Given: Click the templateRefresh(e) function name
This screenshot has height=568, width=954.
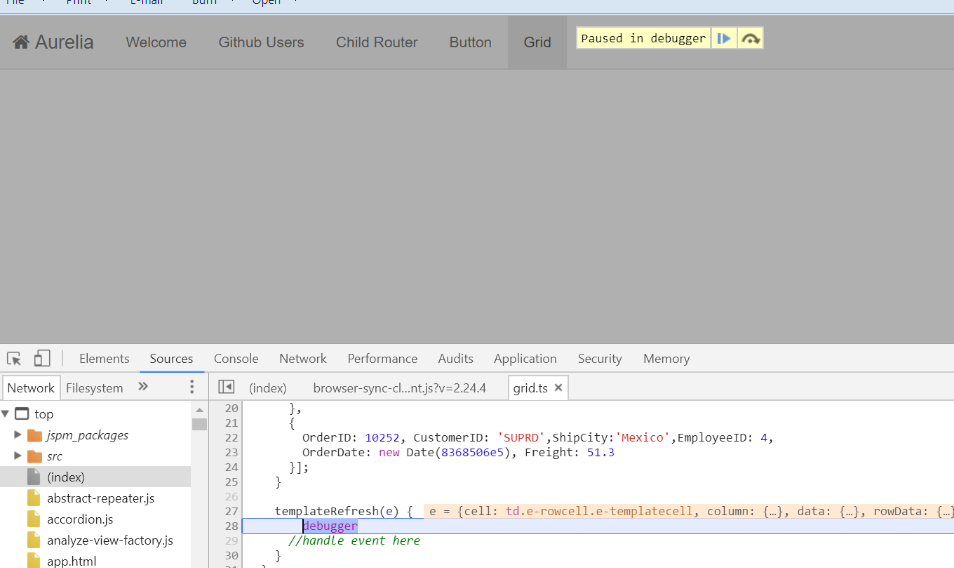Looking at the screenshot, I should (x=336, y=511).
